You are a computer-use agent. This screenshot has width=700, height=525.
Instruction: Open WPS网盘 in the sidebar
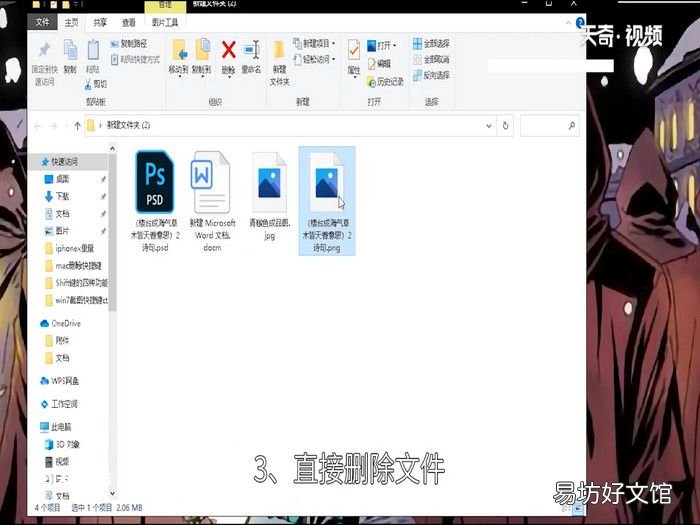59,381
